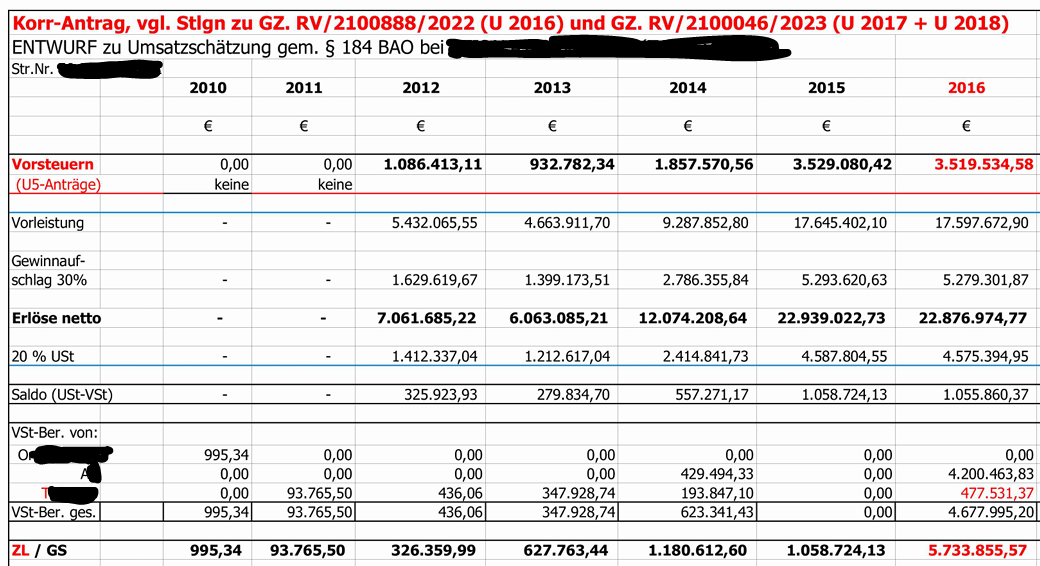The height and width of the screenshot is (566, 1040).
Task: Click the Saldo (USt-VSt) row label
Action: pos(62,394)
